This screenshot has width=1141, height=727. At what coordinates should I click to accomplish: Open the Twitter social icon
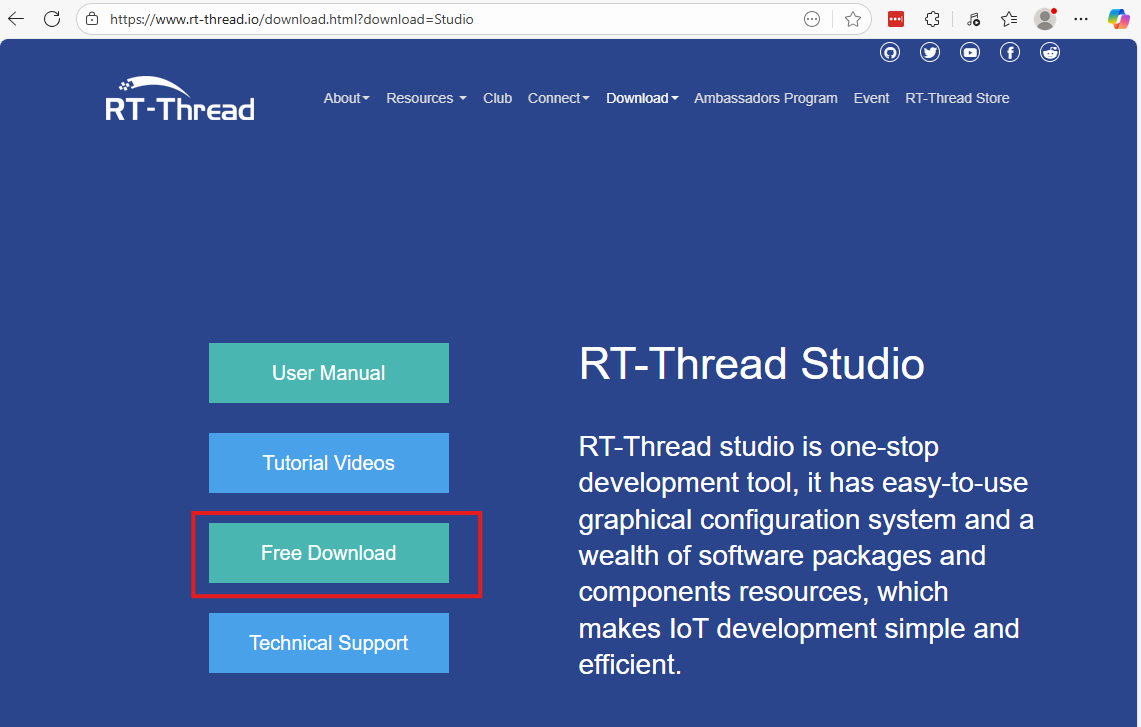click(930, 52)
